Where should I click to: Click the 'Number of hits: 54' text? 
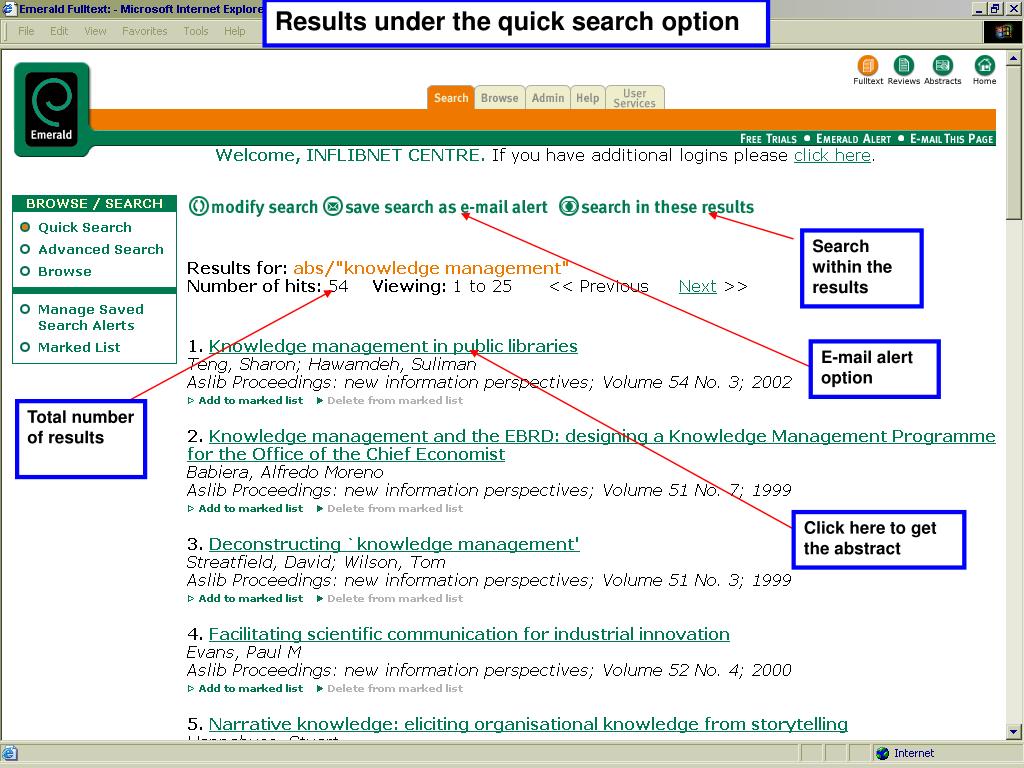pos(268,286)
